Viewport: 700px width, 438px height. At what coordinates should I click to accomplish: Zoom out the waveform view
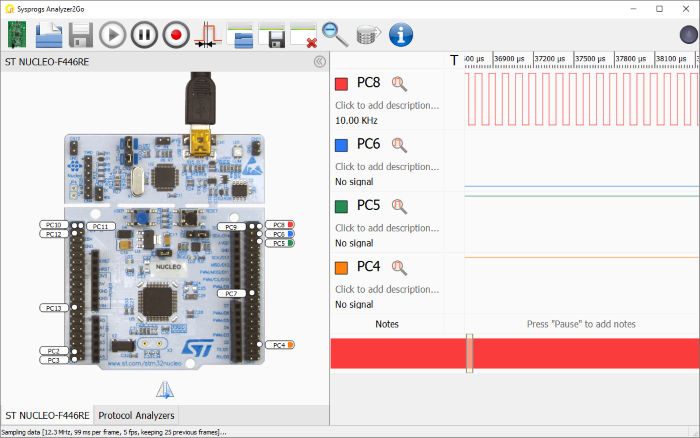(335, 34)
